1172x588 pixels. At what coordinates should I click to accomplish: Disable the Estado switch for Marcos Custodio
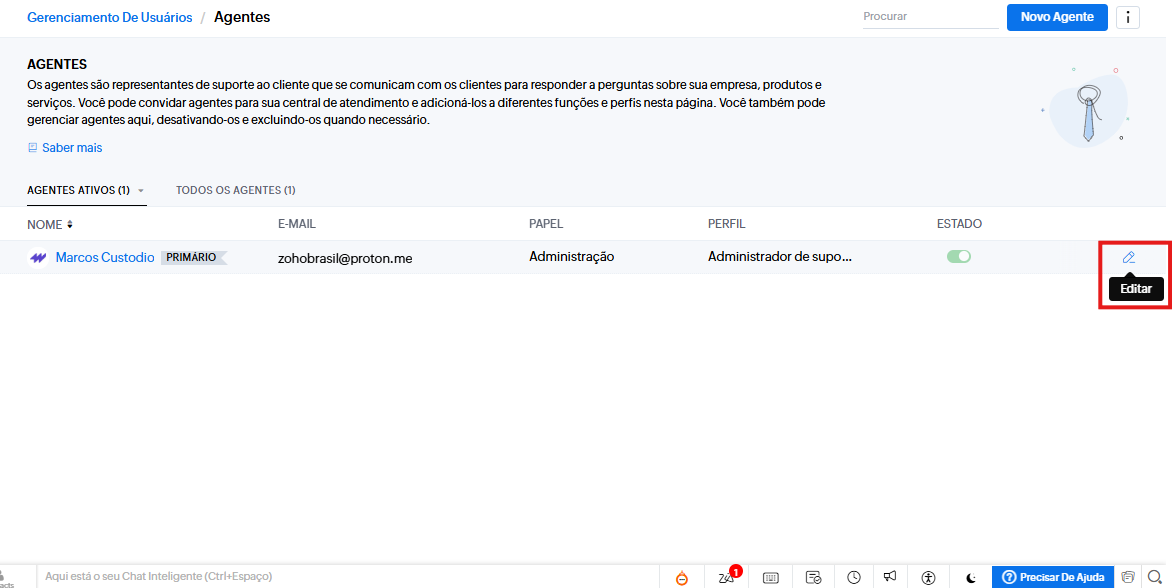click(x=958, y=257)
